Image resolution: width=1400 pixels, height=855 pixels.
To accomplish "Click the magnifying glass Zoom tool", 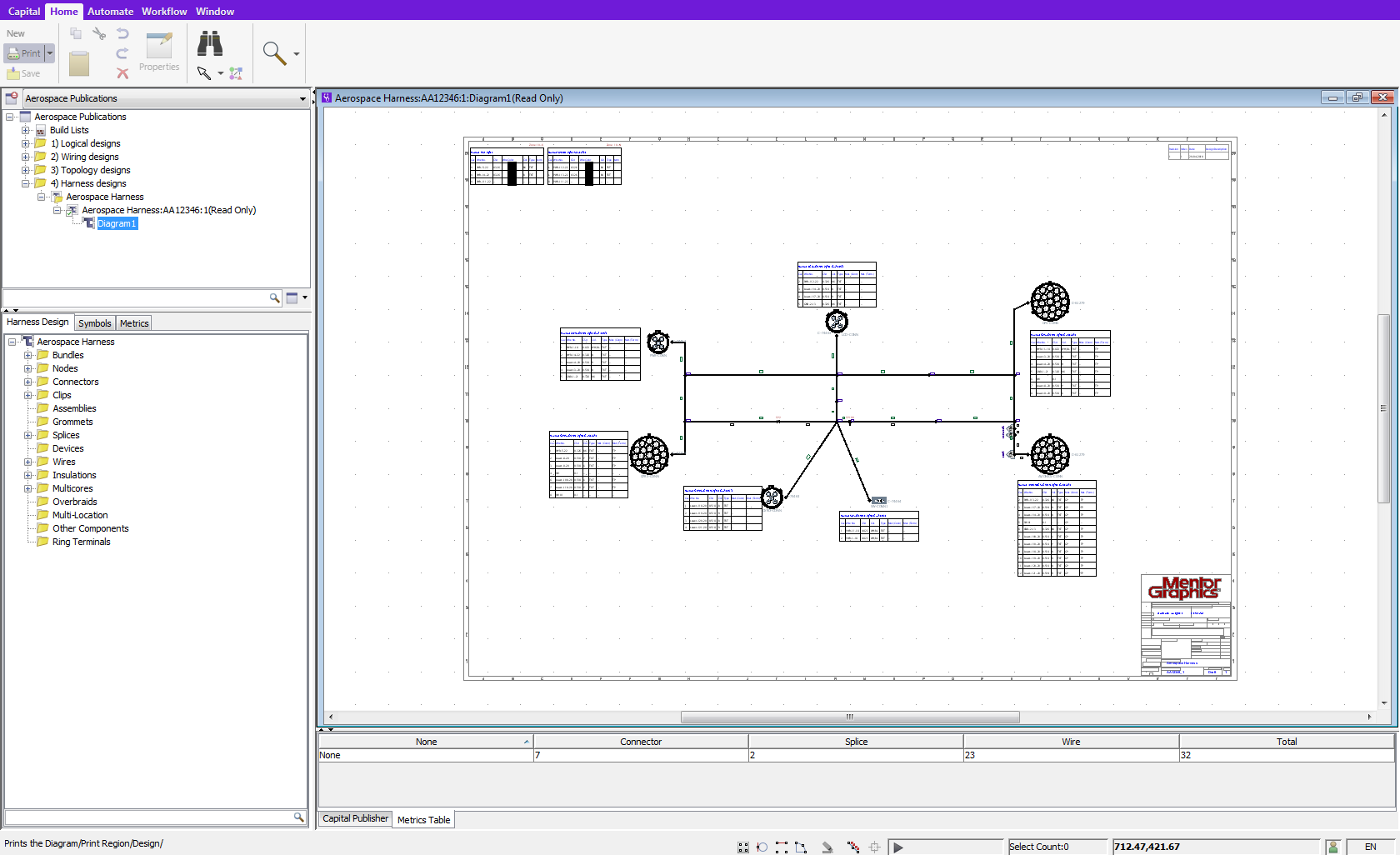I will (x=274, y=53).
